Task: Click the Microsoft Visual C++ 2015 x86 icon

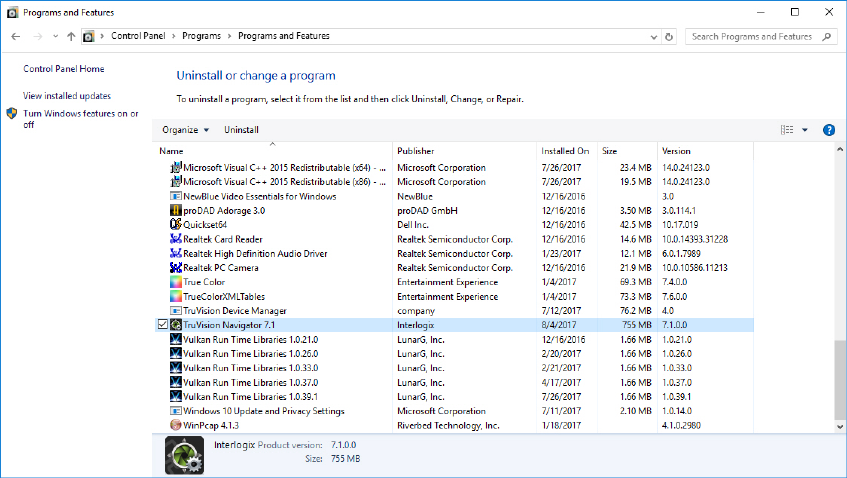Action: tap(176, 181)
